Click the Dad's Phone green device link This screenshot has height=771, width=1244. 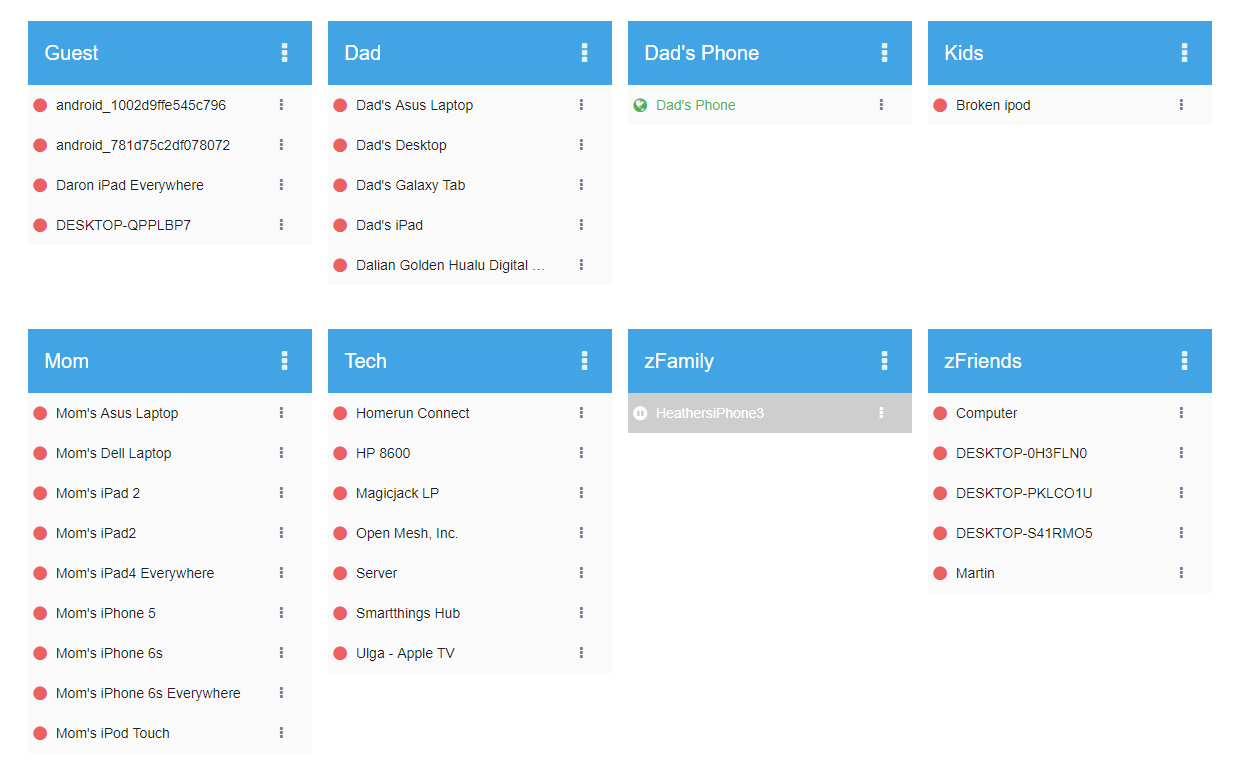tap(696, 105)
